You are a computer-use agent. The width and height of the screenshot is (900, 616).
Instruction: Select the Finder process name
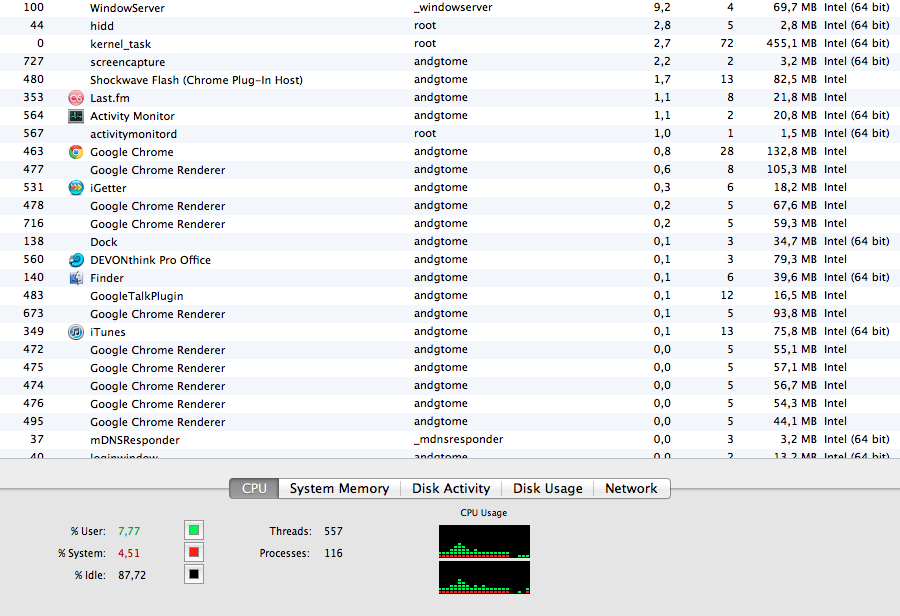tap(107, 278)
